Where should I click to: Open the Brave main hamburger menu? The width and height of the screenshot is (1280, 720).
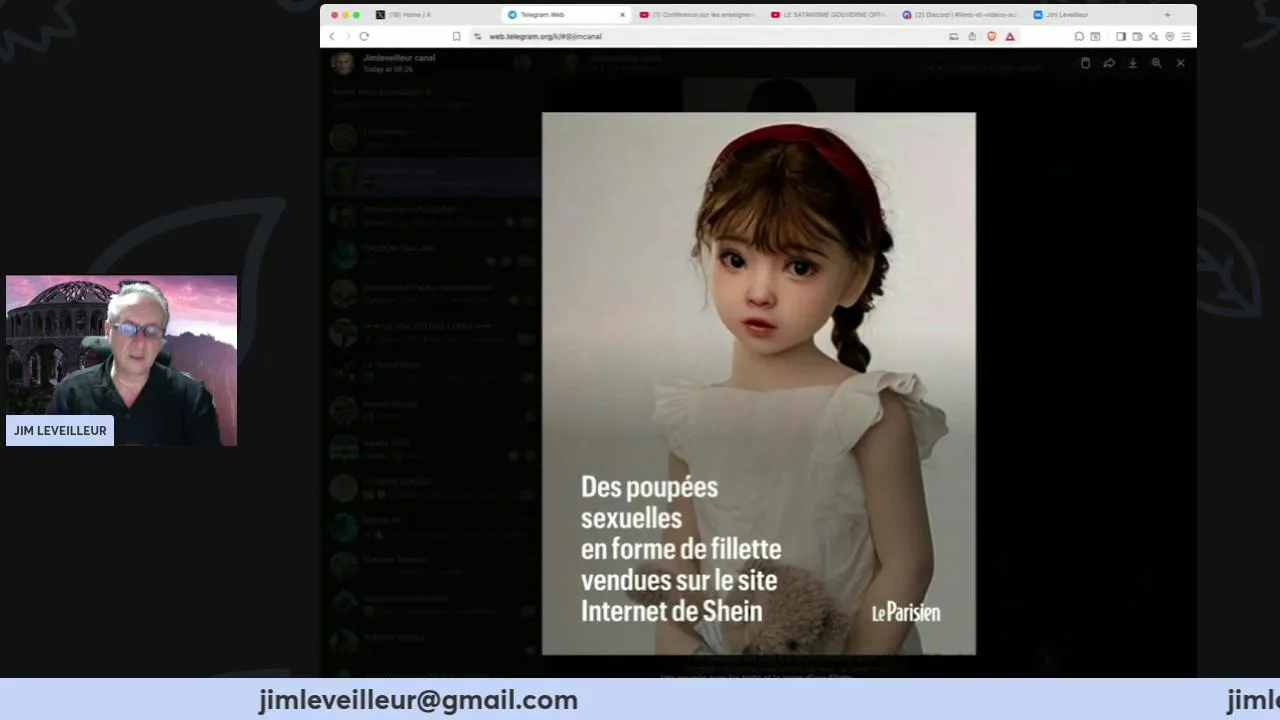pos(1186,36)
